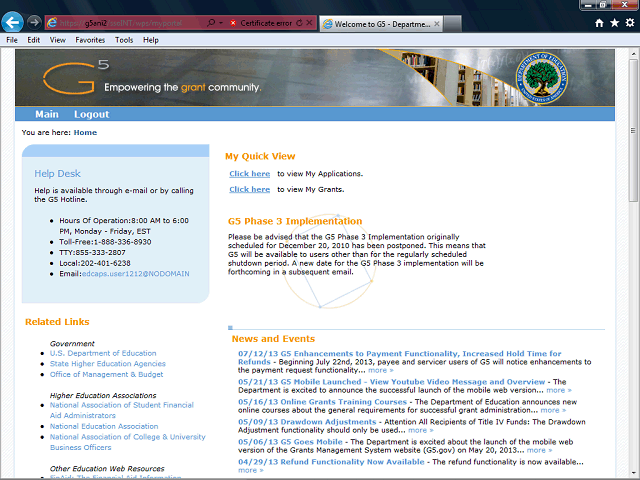This screenshot has height=480, width=640.
Task: Click the browser Forward arrow button
Action: [35, 22]
